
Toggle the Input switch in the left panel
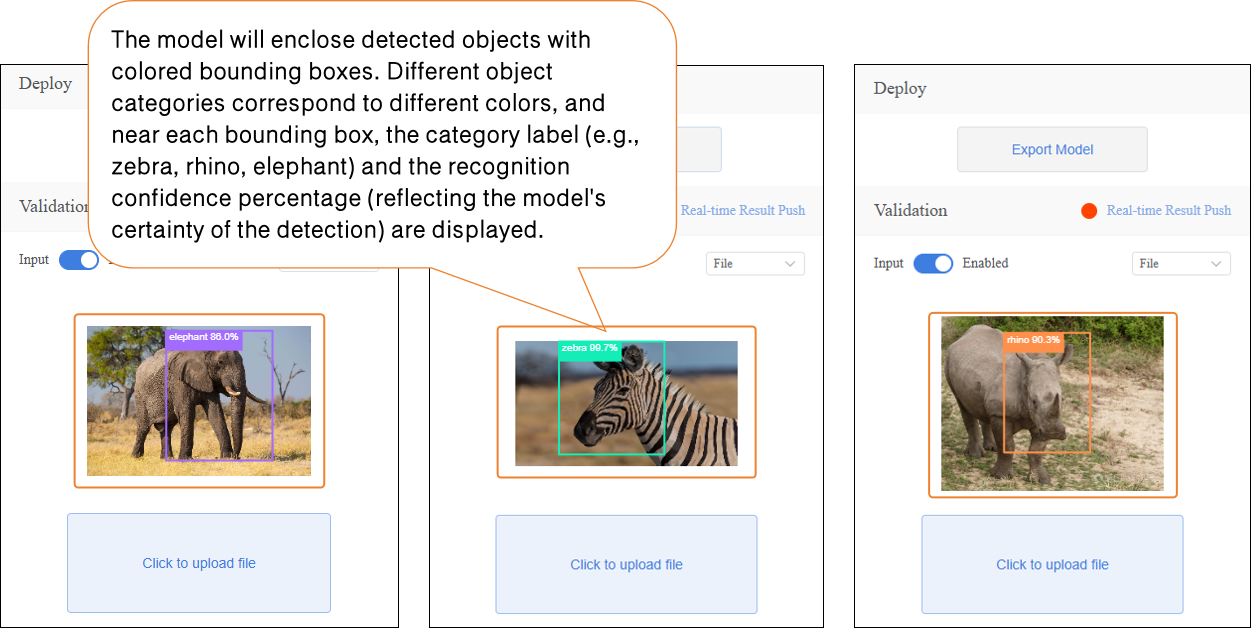point(78,260)
